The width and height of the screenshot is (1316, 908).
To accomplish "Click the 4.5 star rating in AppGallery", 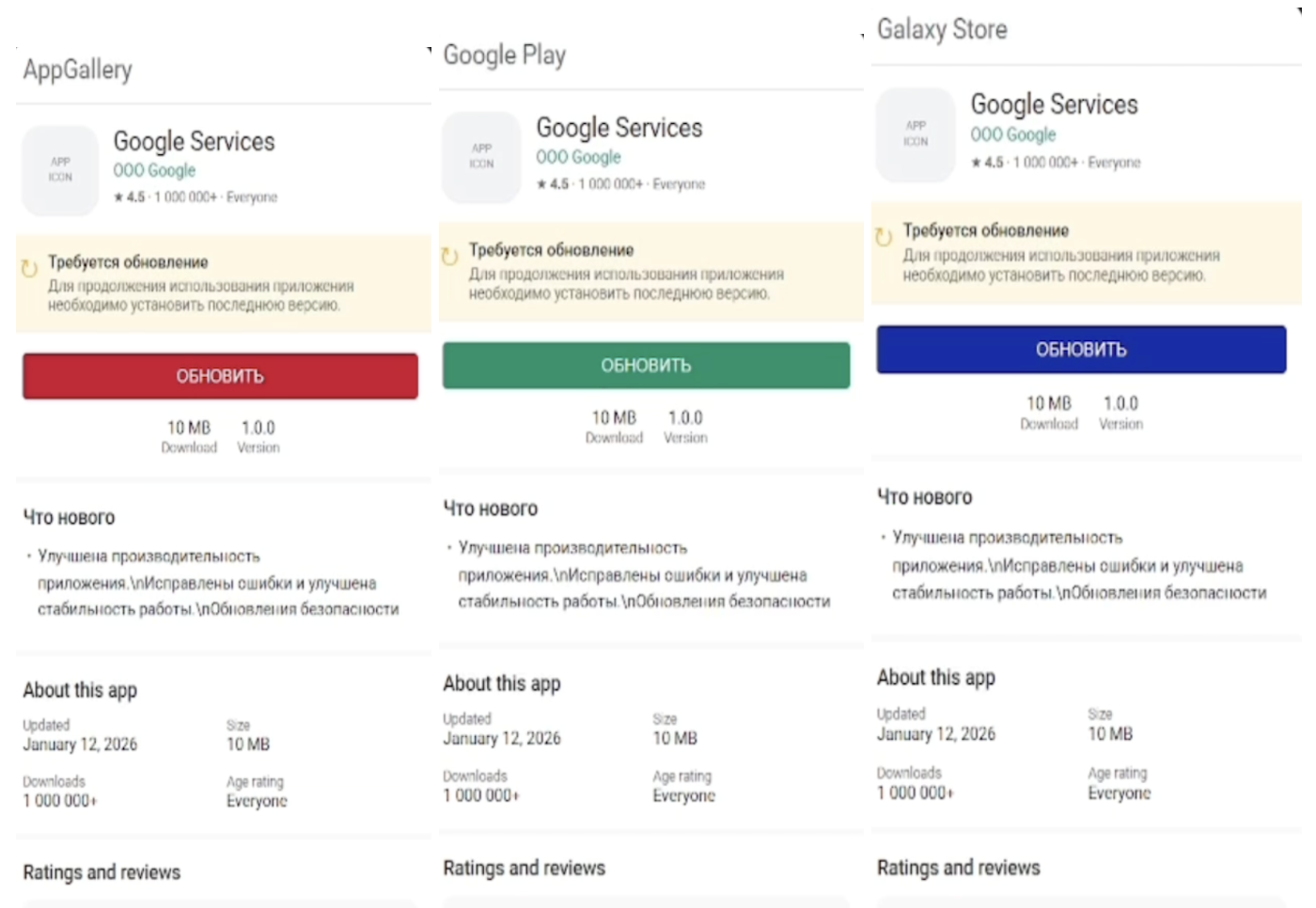I will [130, 197].
